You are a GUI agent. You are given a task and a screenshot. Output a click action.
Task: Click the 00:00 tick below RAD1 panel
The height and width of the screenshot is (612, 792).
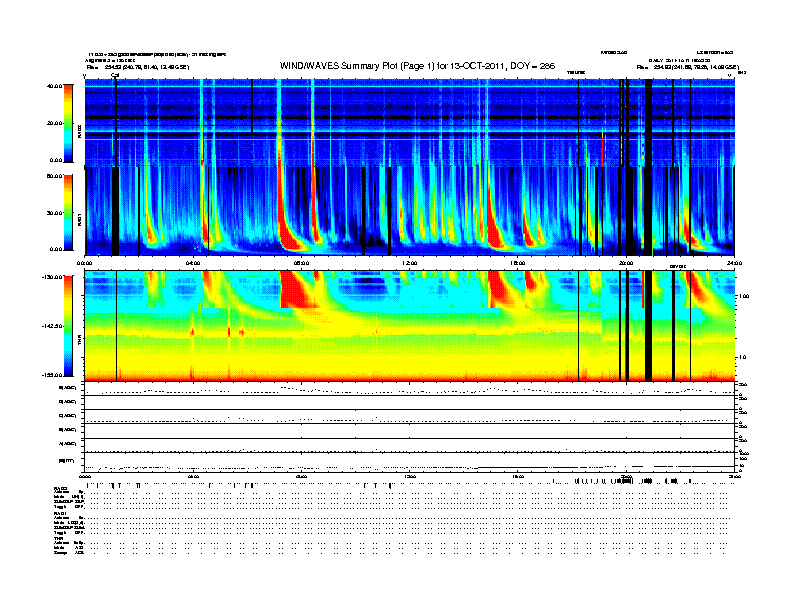click(x=84, y=263)
